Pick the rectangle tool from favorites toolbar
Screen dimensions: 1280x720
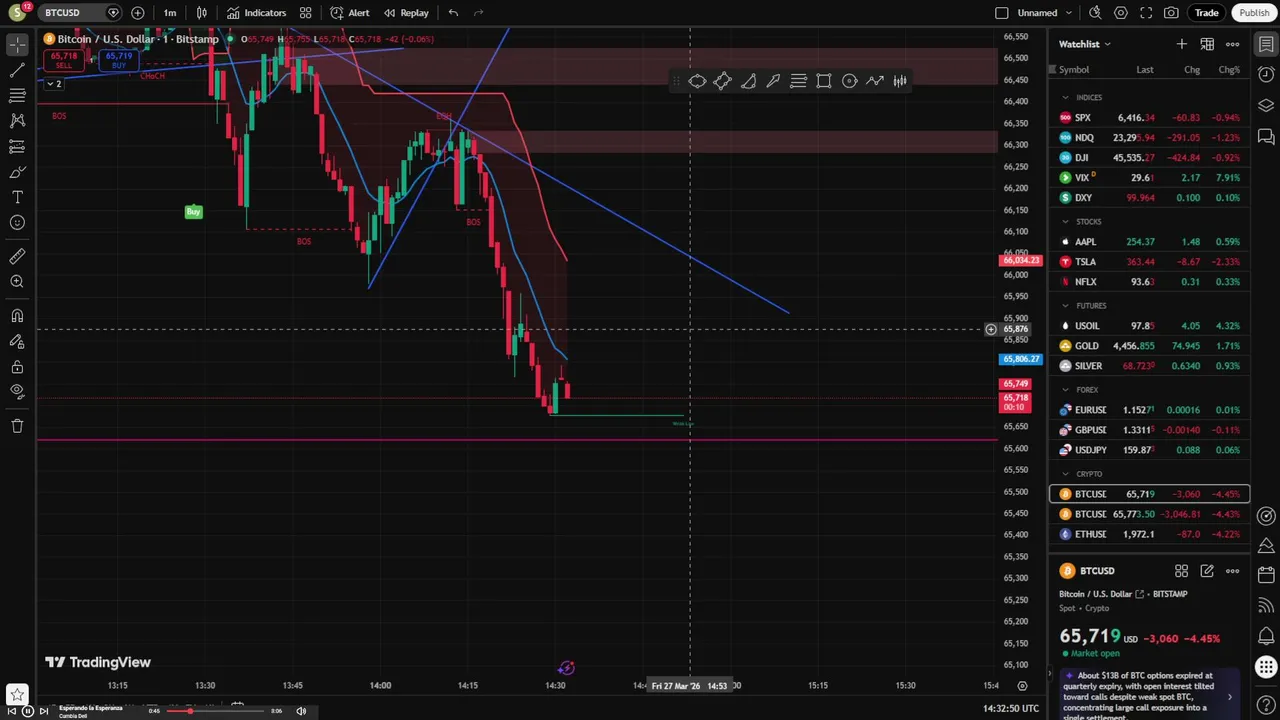pyautogui.click(x=824, y=81)
